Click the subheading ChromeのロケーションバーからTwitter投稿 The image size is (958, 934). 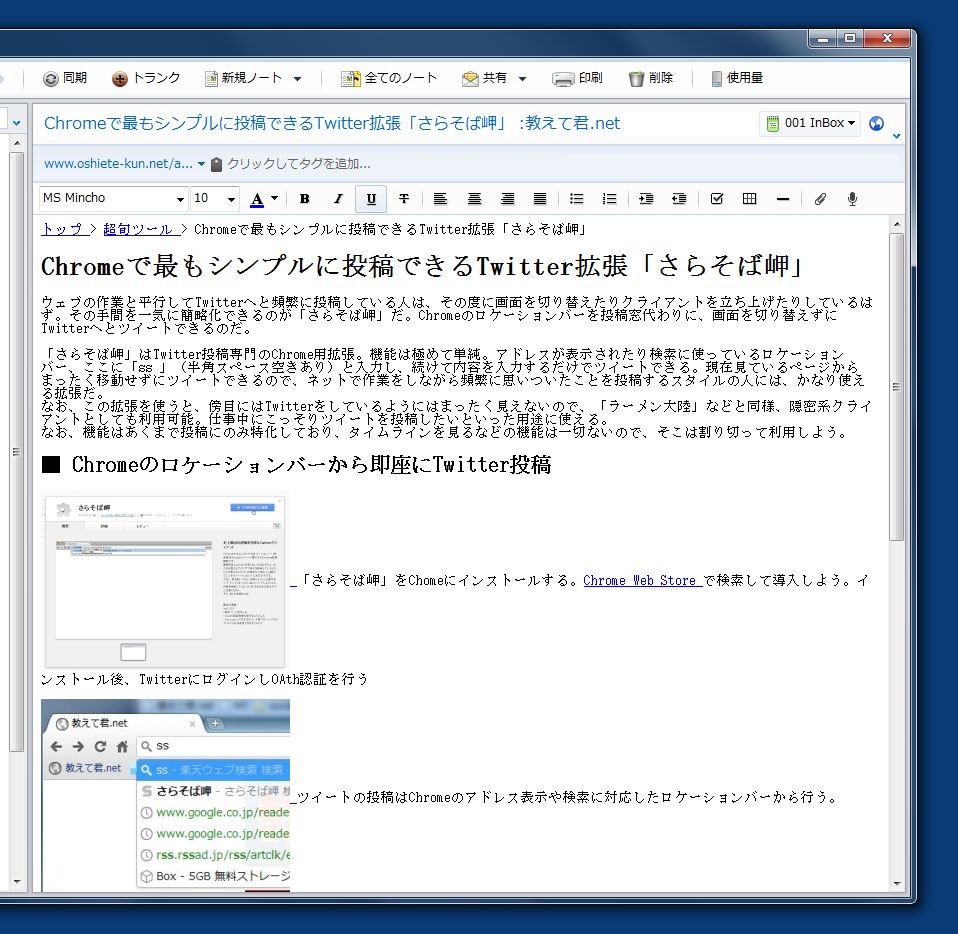click(296, 465)
